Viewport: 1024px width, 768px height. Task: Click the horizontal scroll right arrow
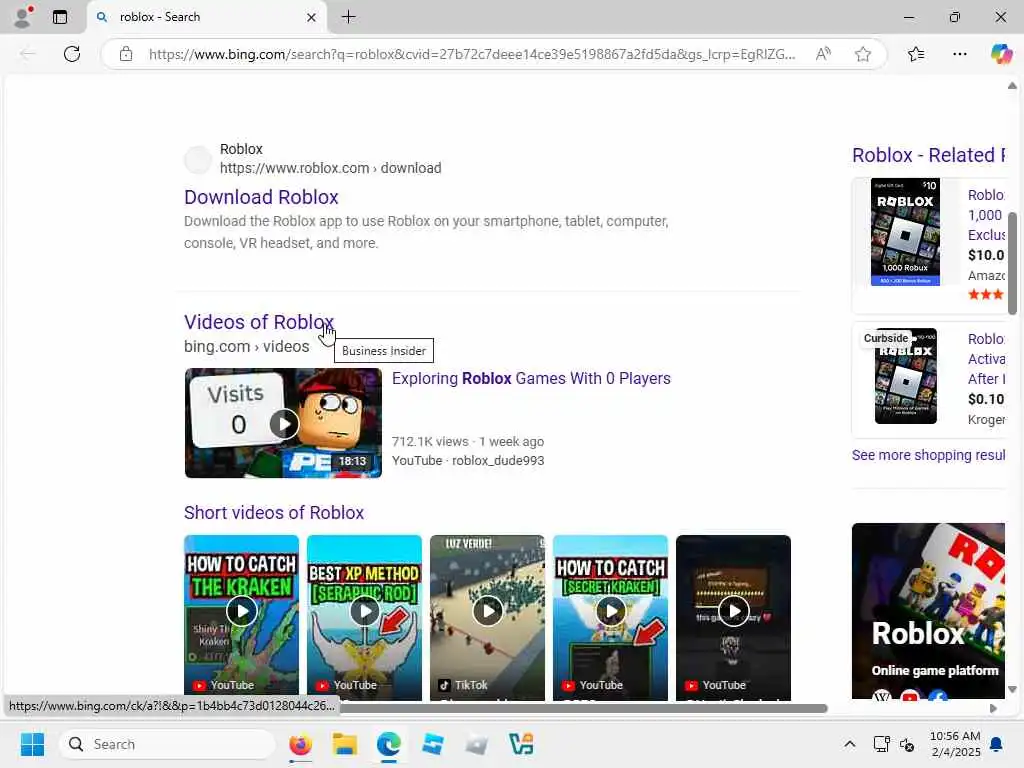[x=993, y=709]
